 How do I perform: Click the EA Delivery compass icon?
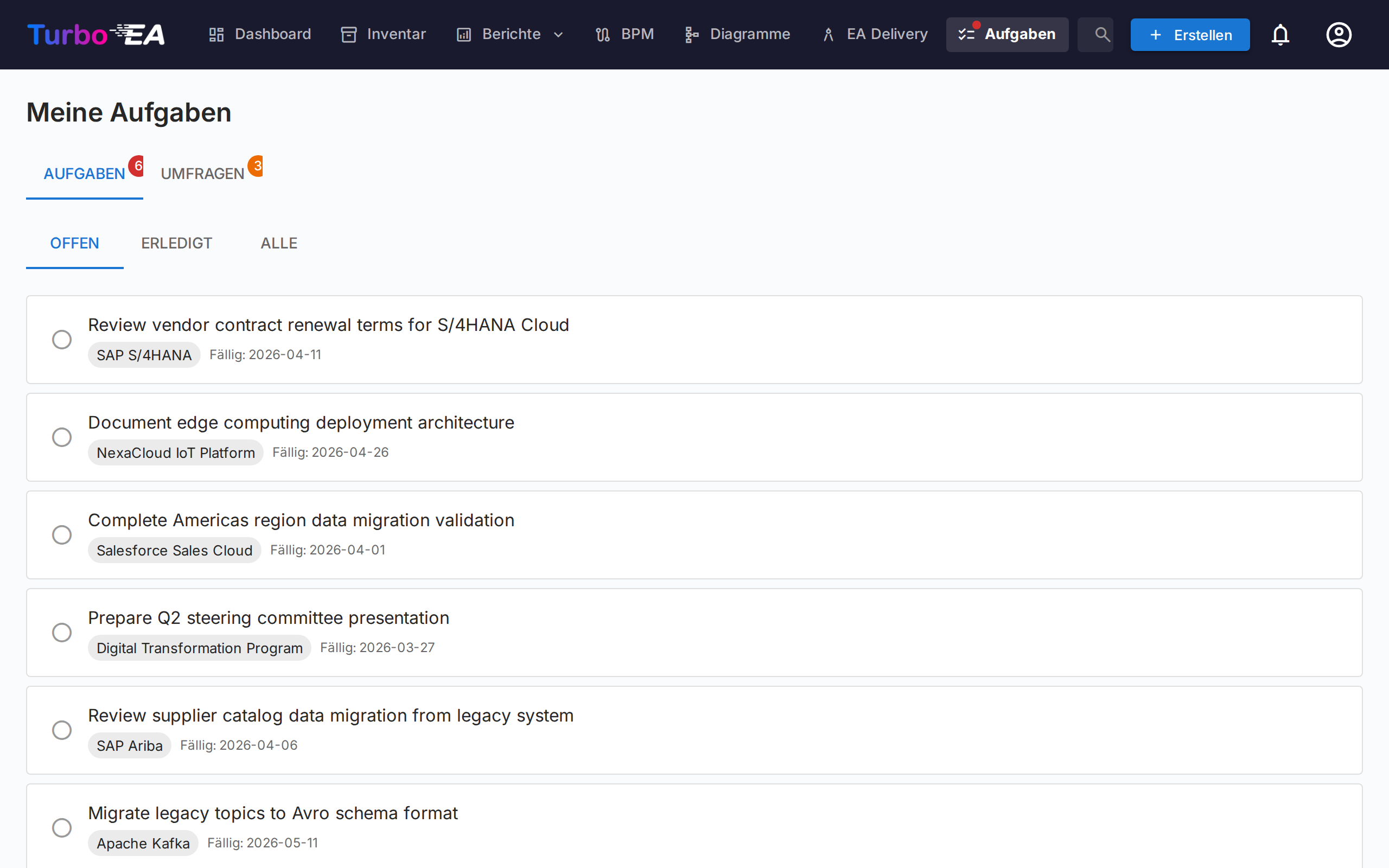827,34
